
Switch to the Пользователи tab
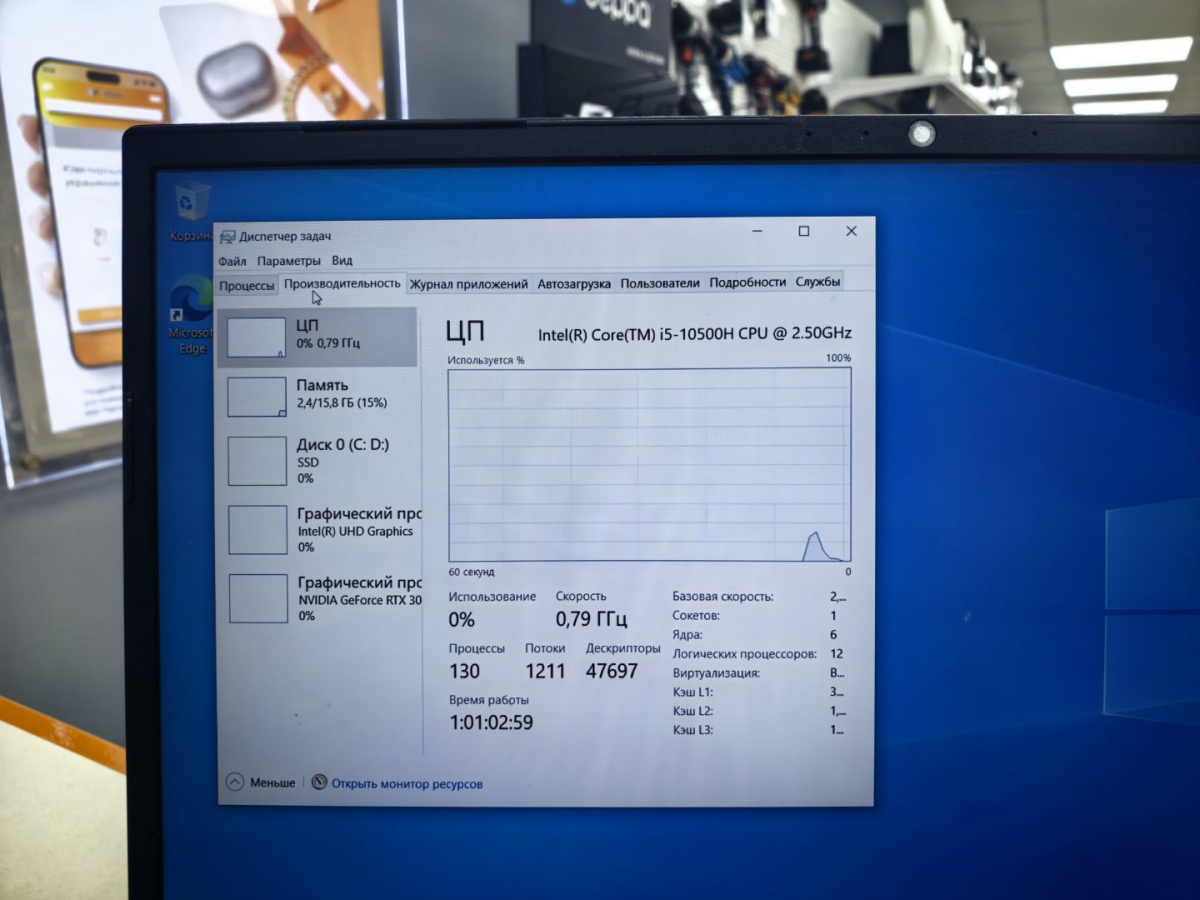(660, 283)
